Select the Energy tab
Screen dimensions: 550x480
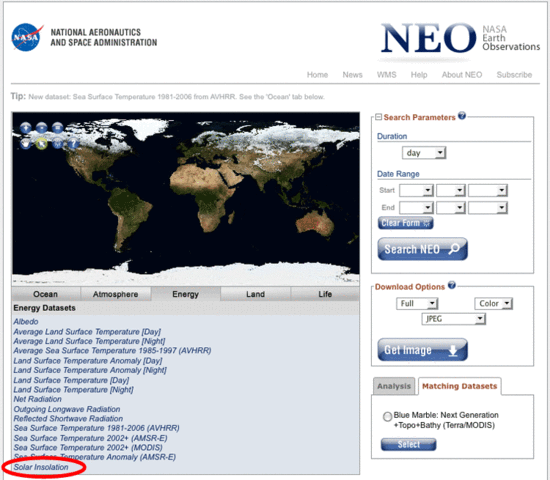[186, 294]
